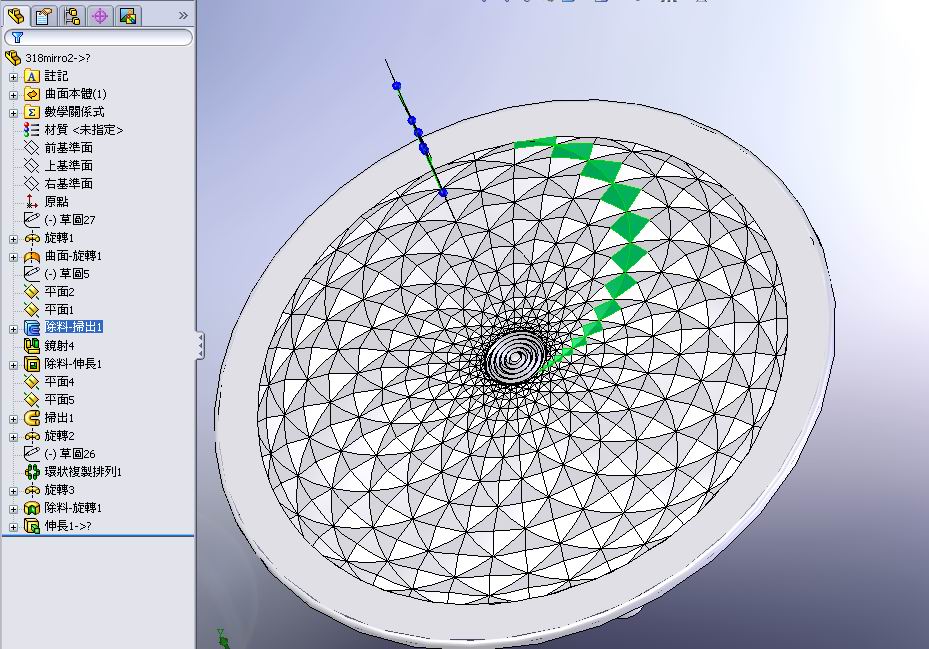Click the 環狀複製排列1 circular pattern icon
Image resolution: width=929 pixels, height=649 pixels.
click(31, 471)
